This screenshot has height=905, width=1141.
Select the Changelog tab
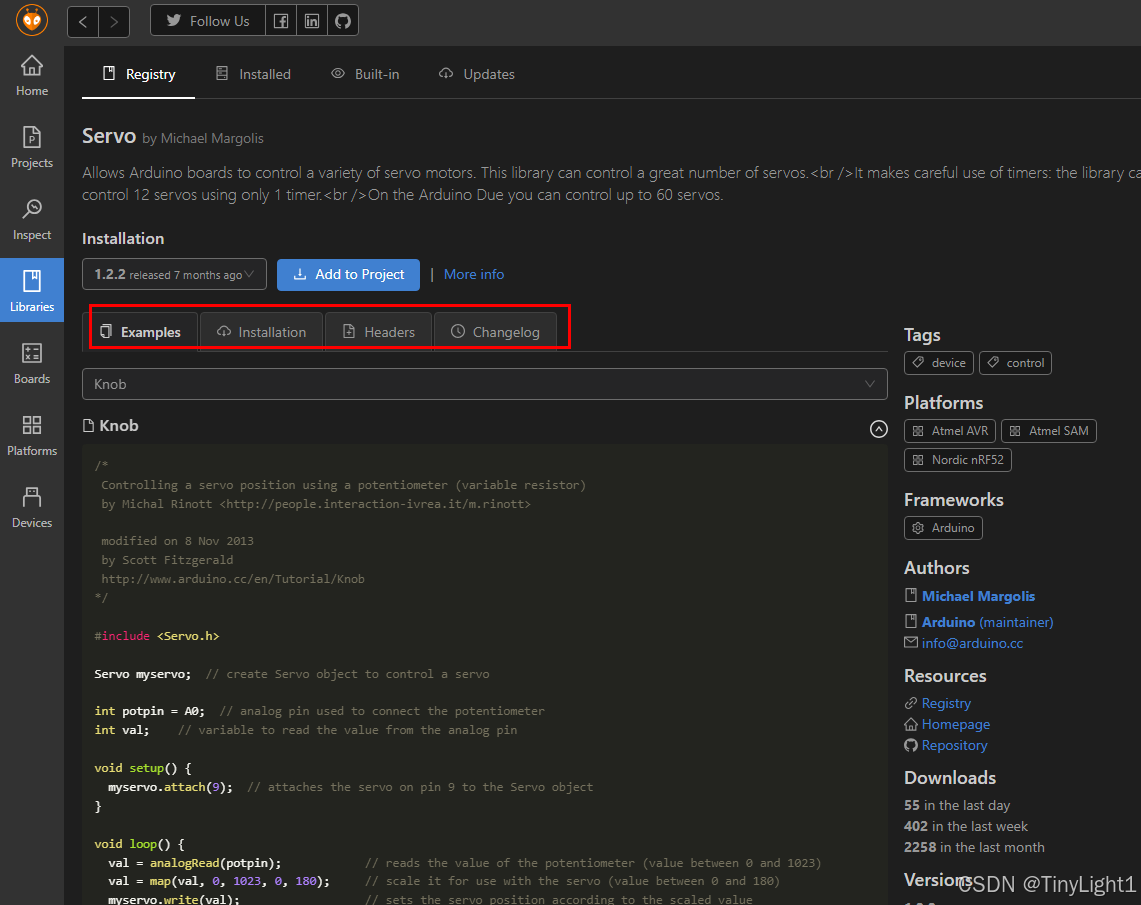click(x=496, y=332)
